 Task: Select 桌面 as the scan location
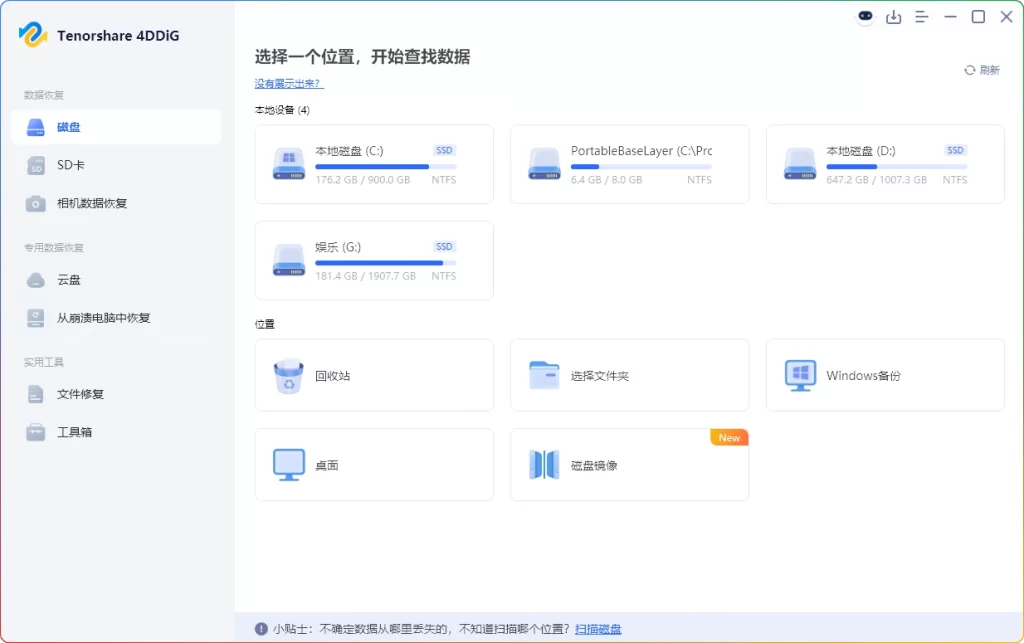pyautogui.click(x=374, y=464)
